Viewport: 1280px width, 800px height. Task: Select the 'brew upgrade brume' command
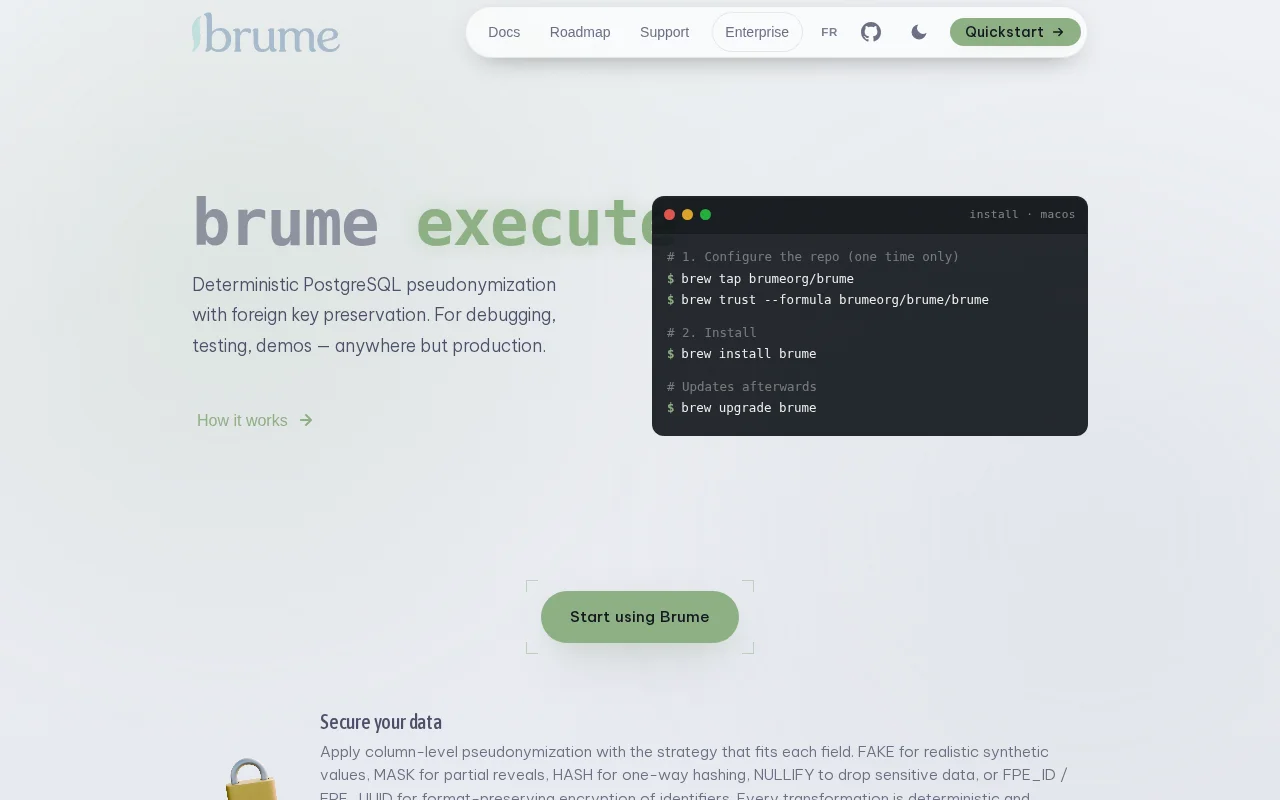coord(748,407)
